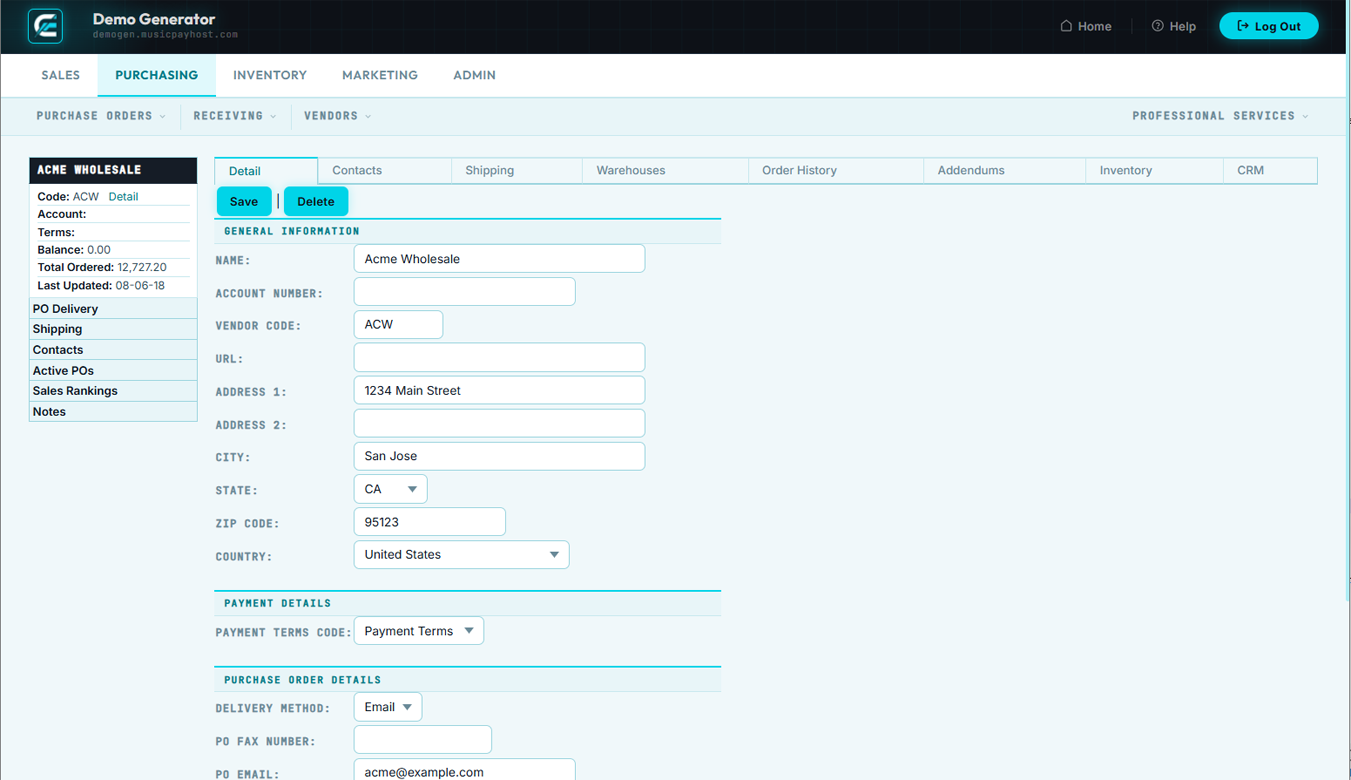Switch to the Order History tab

[836, 170]
